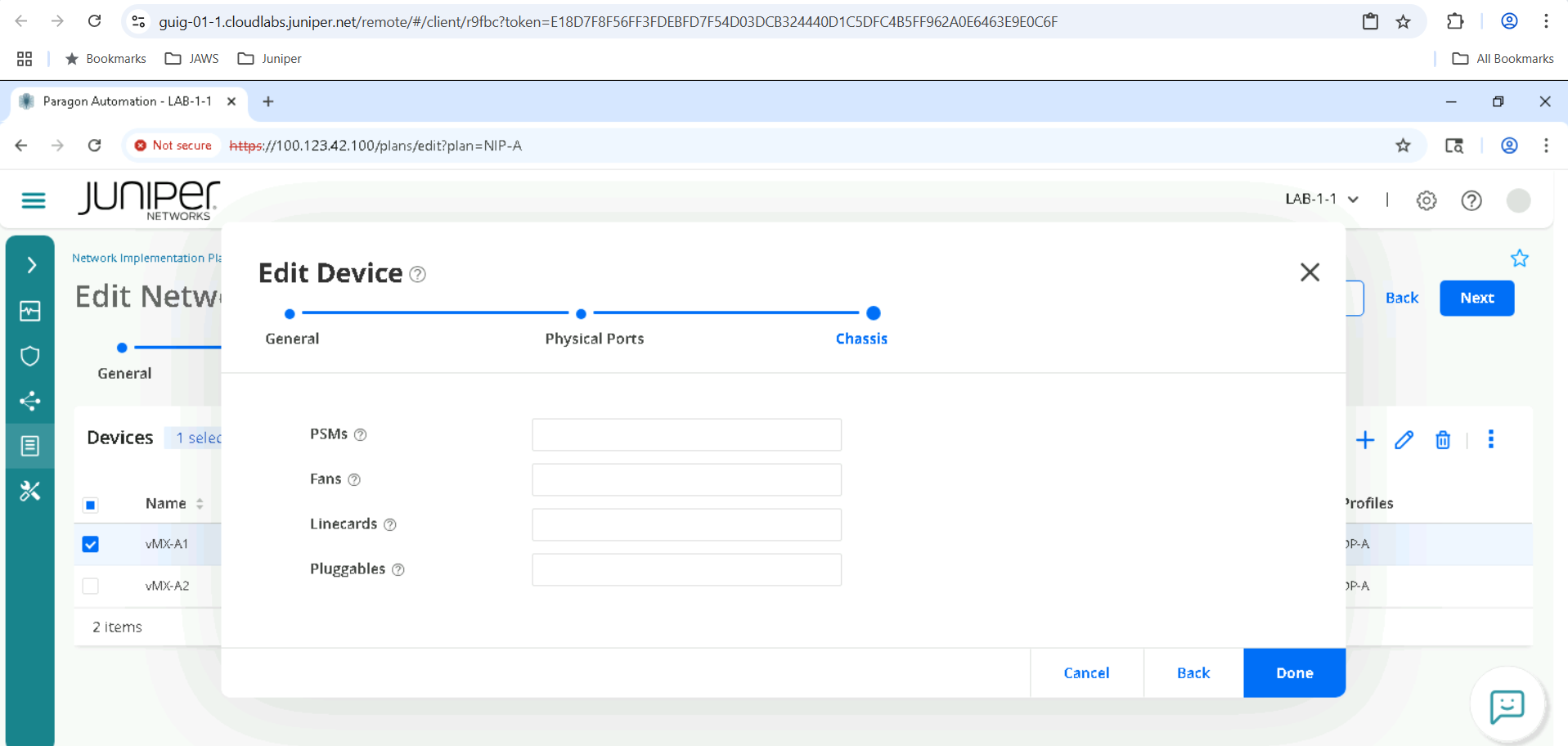
Task: Click the pencil edit device icon
Action: pyautogui.click(x=1404, y=440)
